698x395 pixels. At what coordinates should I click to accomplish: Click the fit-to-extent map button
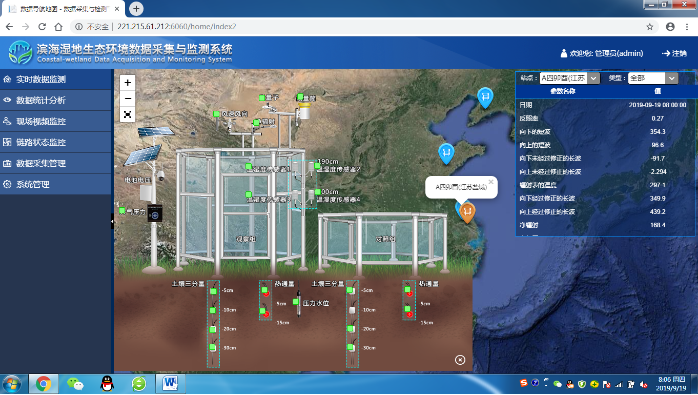click(x=127, y=114)
